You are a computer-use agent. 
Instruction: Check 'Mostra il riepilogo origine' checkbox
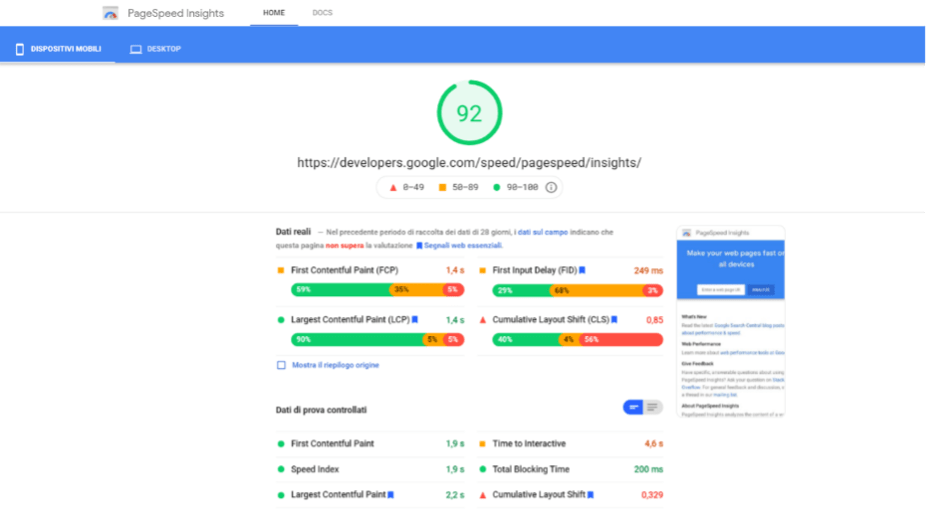click(281, 365)
